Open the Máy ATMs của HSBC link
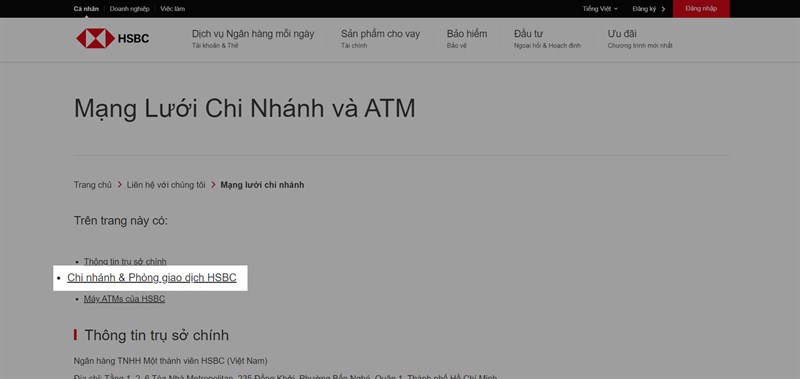 124,299
